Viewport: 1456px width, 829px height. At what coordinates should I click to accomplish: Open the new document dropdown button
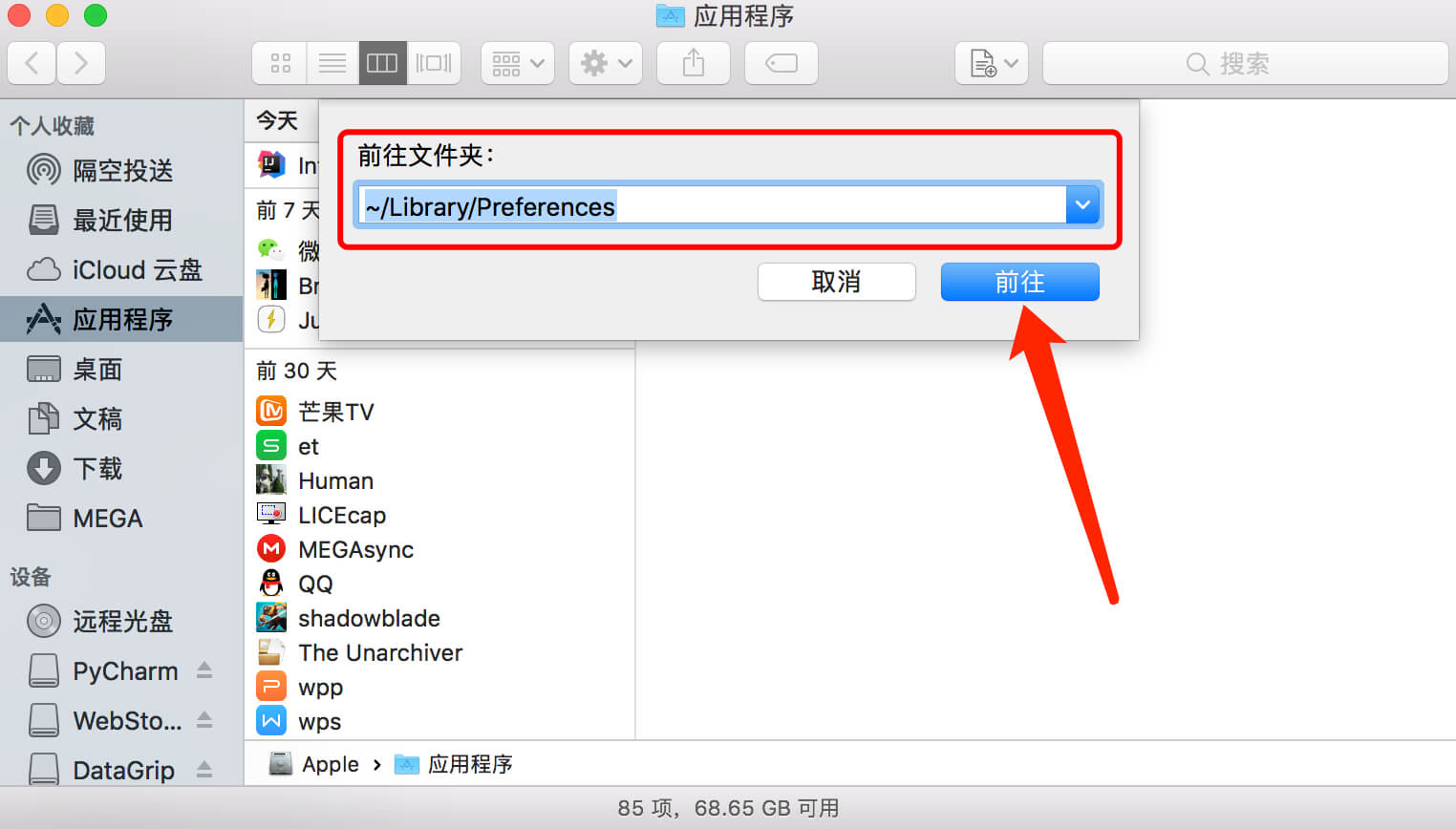click(992, 63)
